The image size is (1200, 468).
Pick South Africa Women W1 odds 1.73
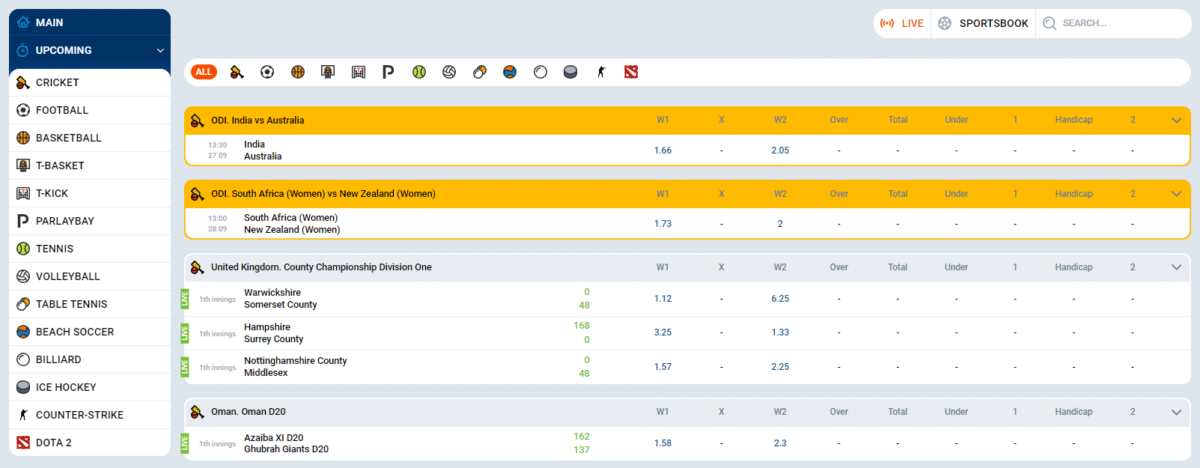(663, 224)
